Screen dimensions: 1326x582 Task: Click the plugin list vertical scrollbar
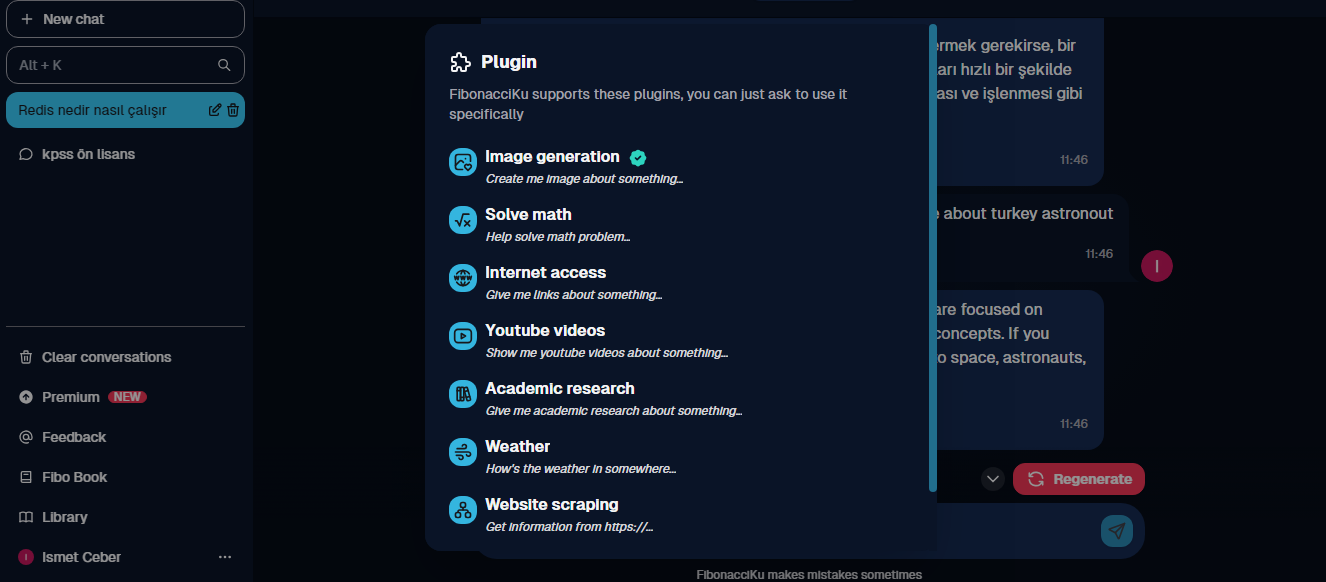coord(933,258)
